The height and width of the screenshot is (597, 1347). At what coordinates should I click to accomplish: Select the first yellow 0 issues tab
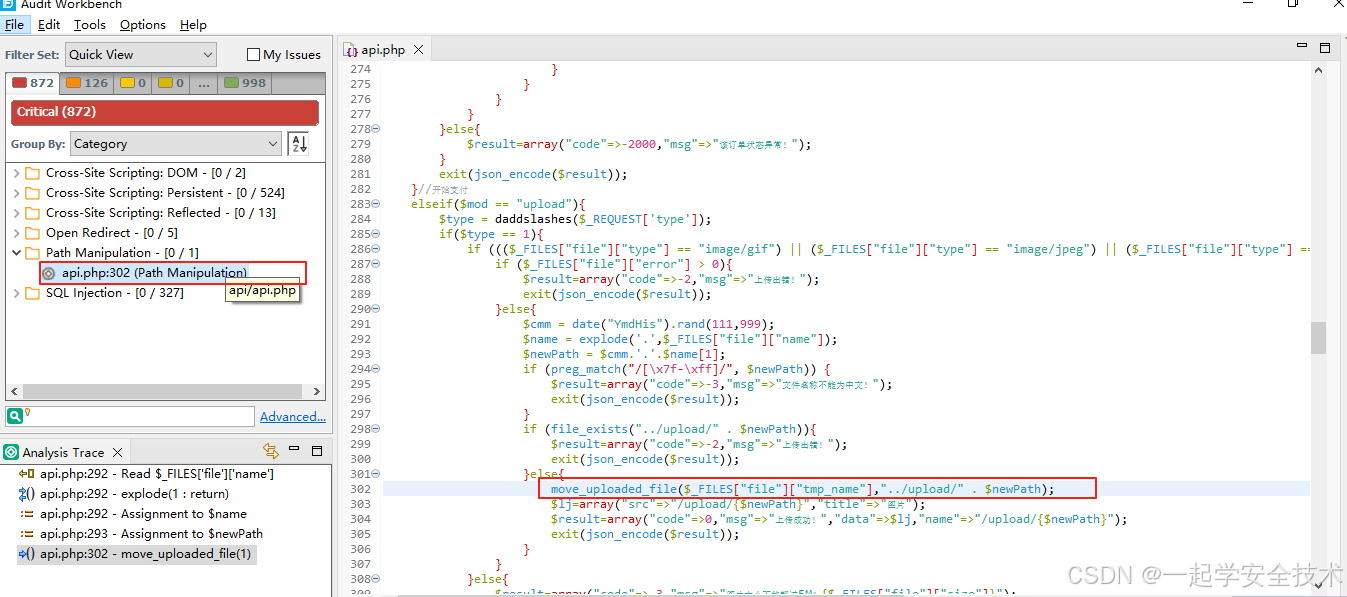coord(133,83)
